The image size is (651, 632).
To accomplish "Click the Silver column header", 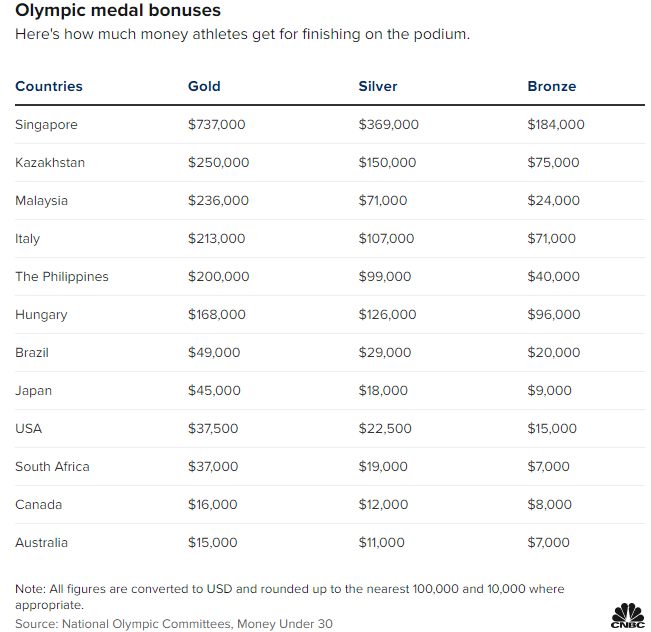I will point(378,86).
